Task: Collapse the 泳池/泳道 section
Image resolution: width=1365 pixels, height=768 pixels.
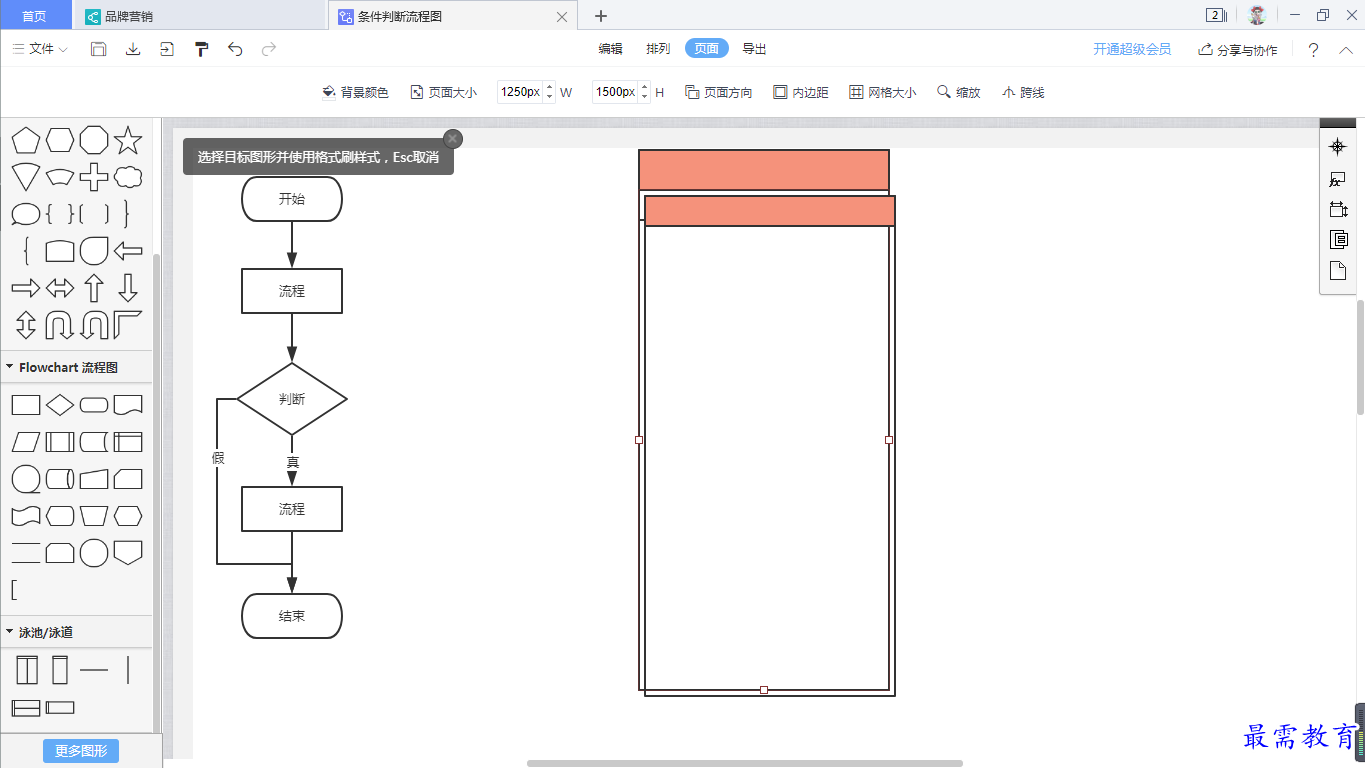Action: click(x=10, y=632)
